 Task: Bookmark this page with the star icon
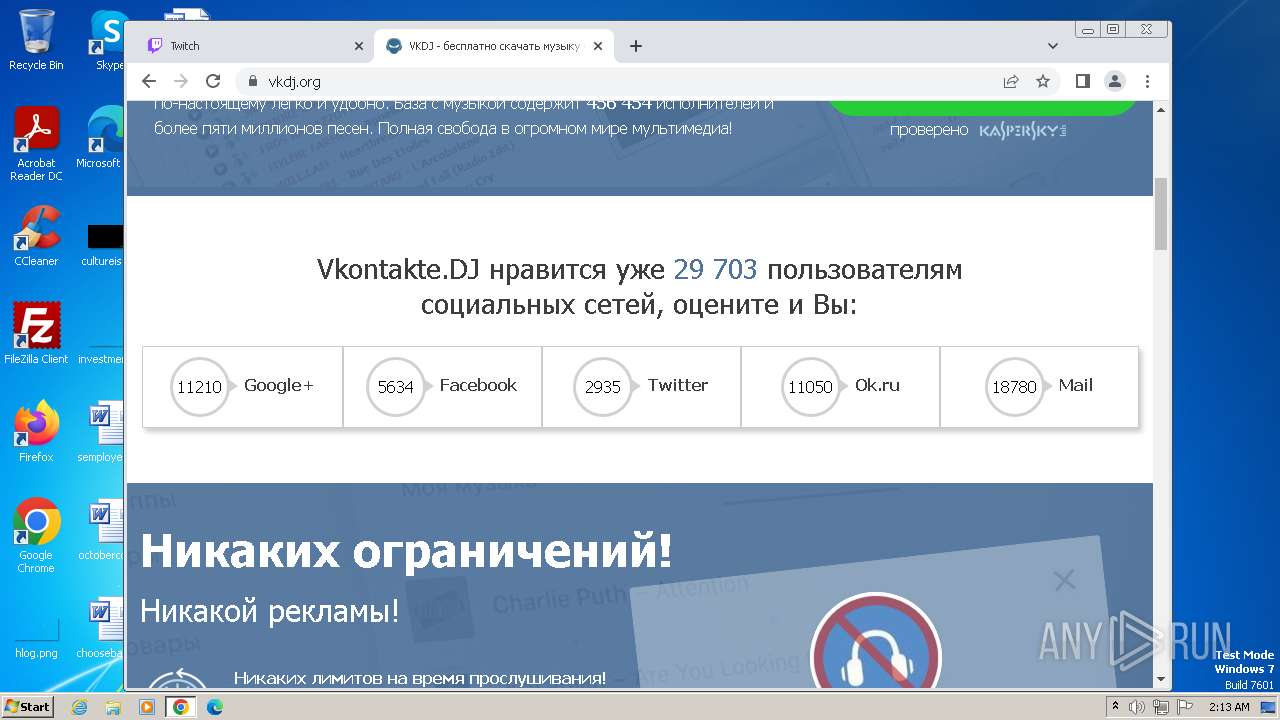[1043, 81]
